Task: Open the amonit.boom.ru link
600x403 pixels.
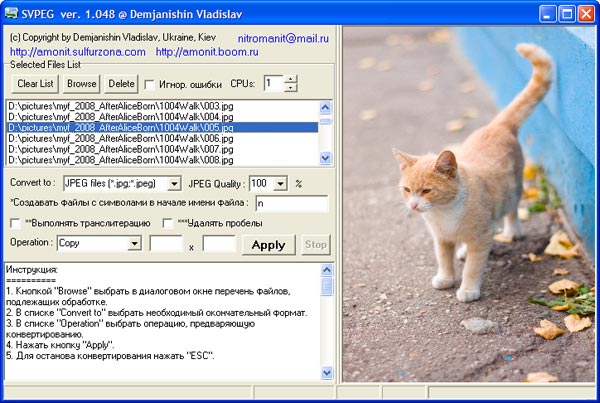Action: 207,52
